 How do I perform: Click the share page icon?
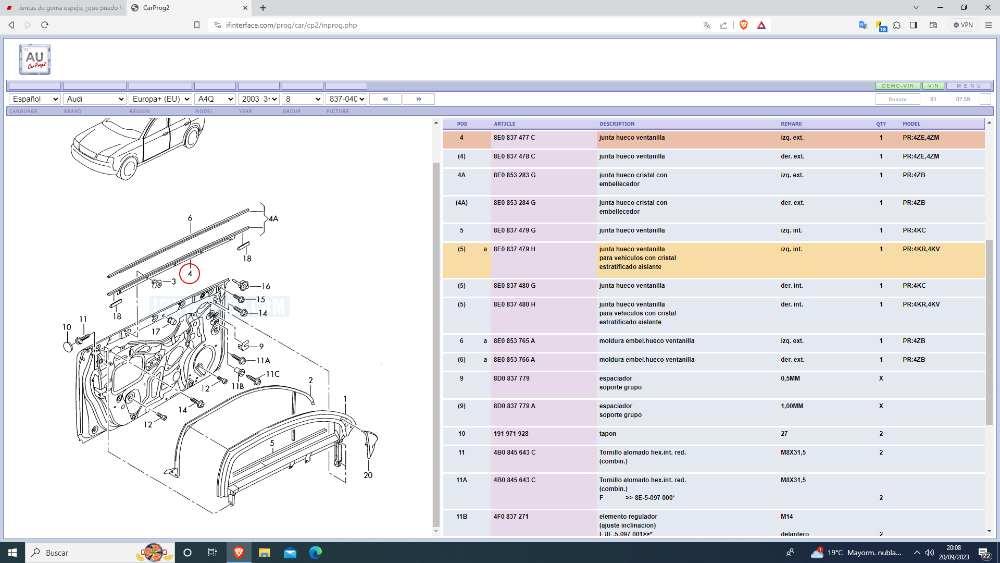coord(723,25)
